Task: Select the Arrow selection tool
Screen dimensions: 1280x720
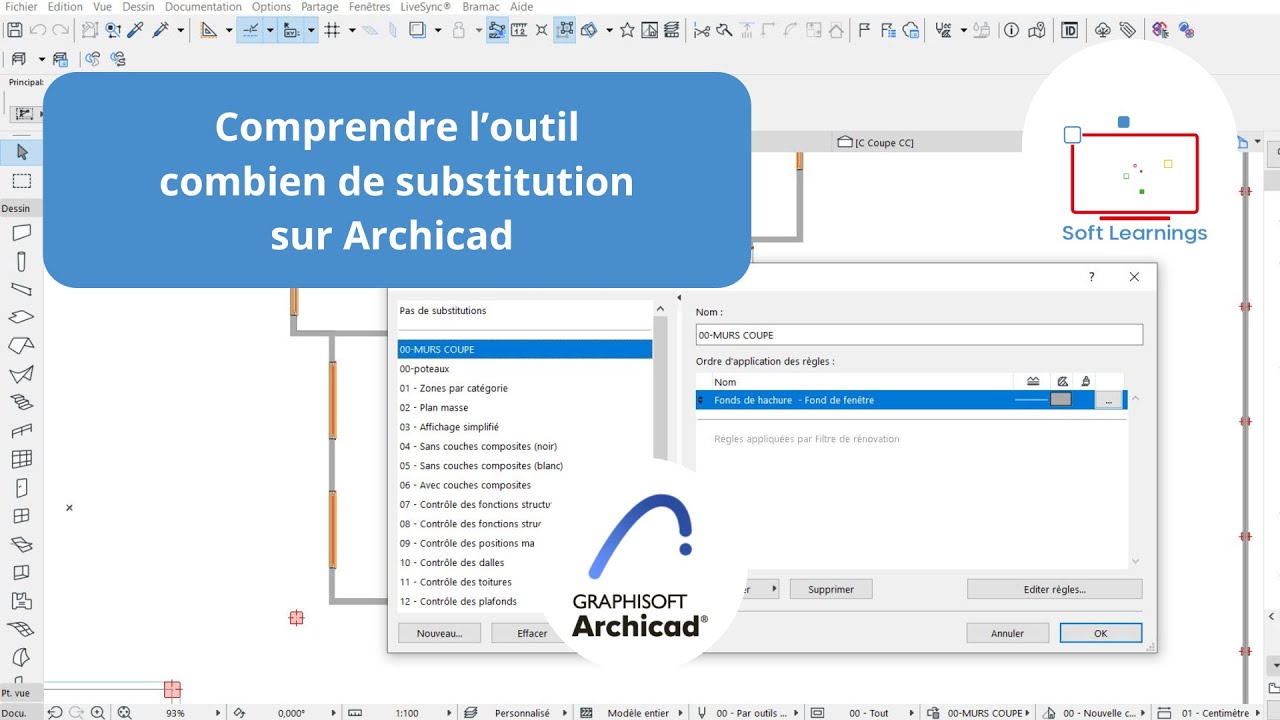Action: (x=22, y=152)
